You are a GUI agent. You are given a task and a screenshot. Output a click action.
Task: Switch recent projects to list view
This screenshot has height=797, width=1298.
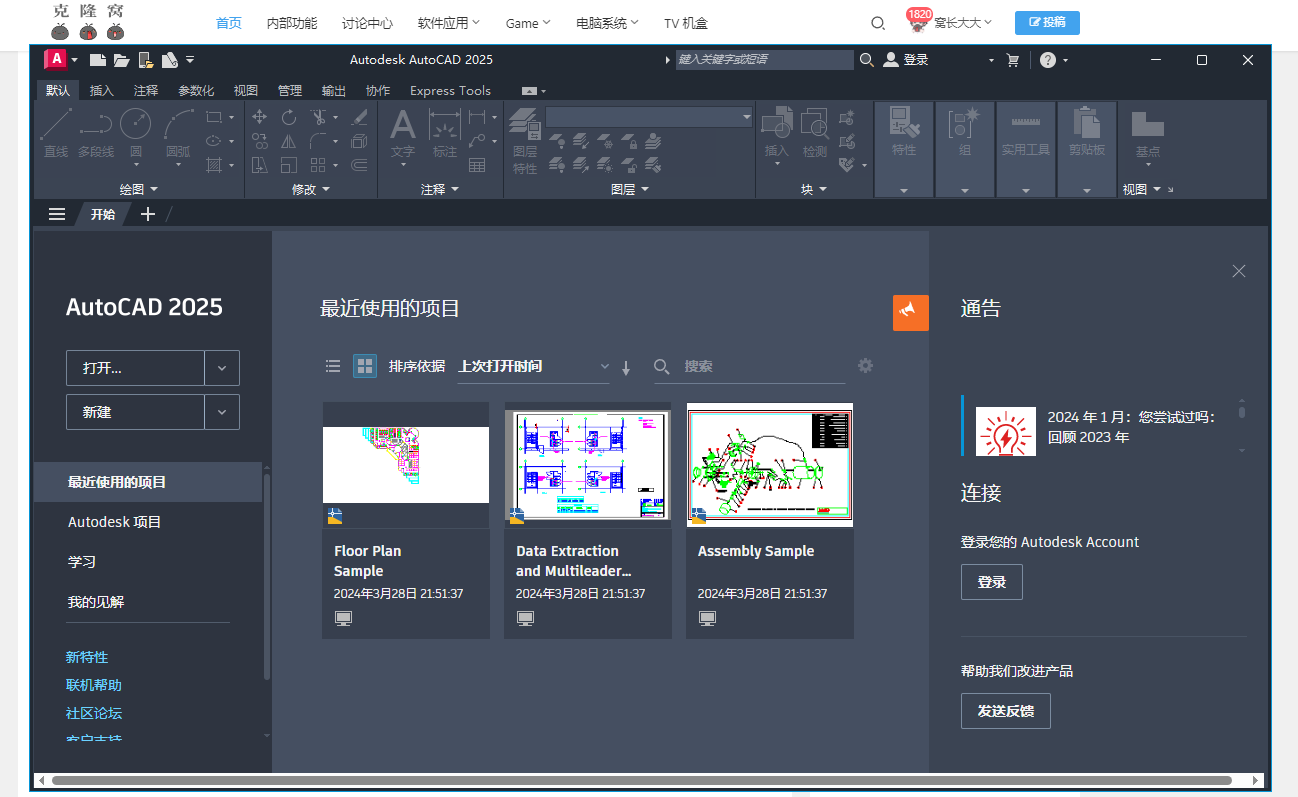333,366
